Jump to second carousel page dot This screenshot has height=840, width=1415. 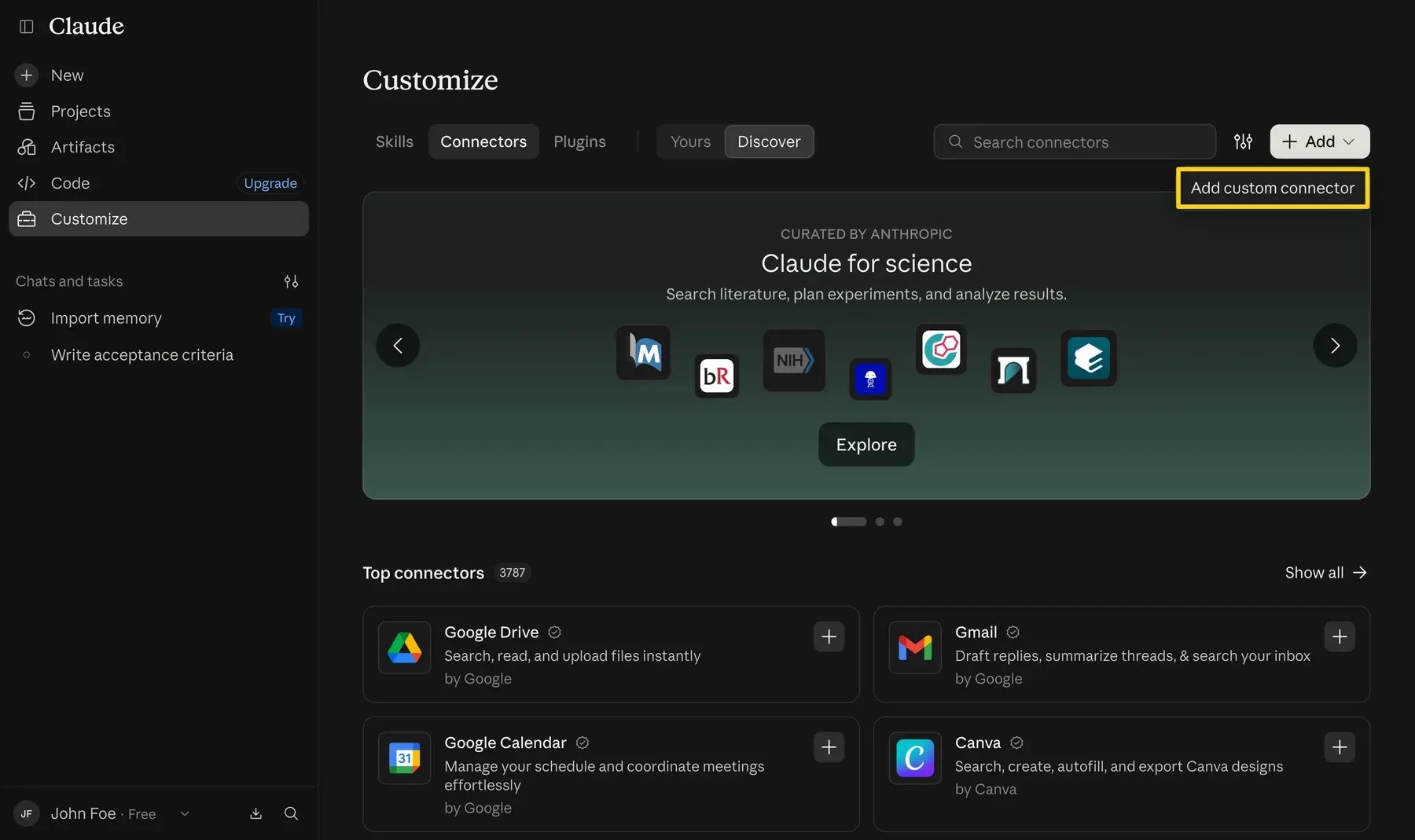(x=880, y=522)
